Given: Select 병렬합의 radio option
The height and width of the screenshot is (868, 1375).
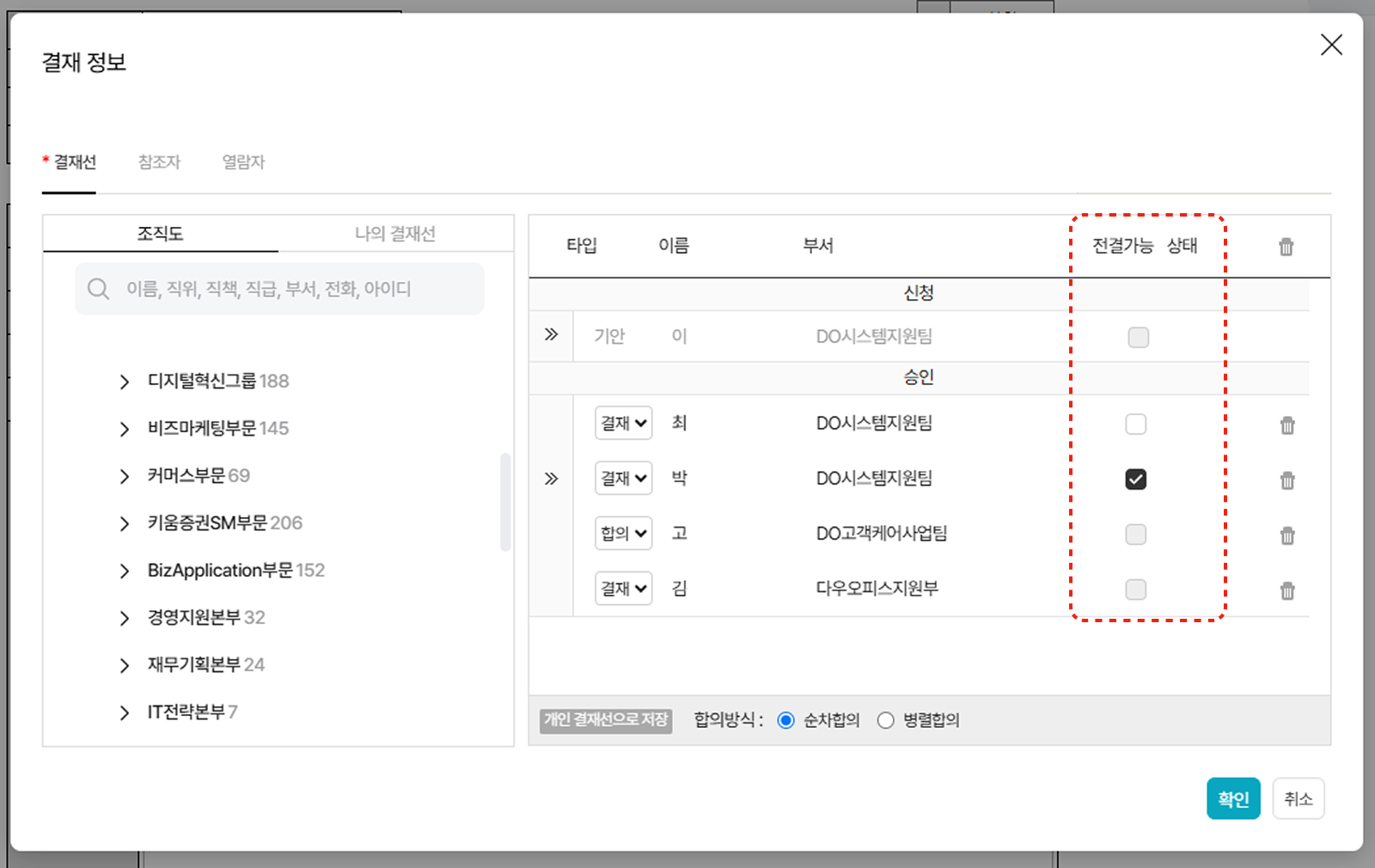Looking at the screenshot, I should coord(885,720).
